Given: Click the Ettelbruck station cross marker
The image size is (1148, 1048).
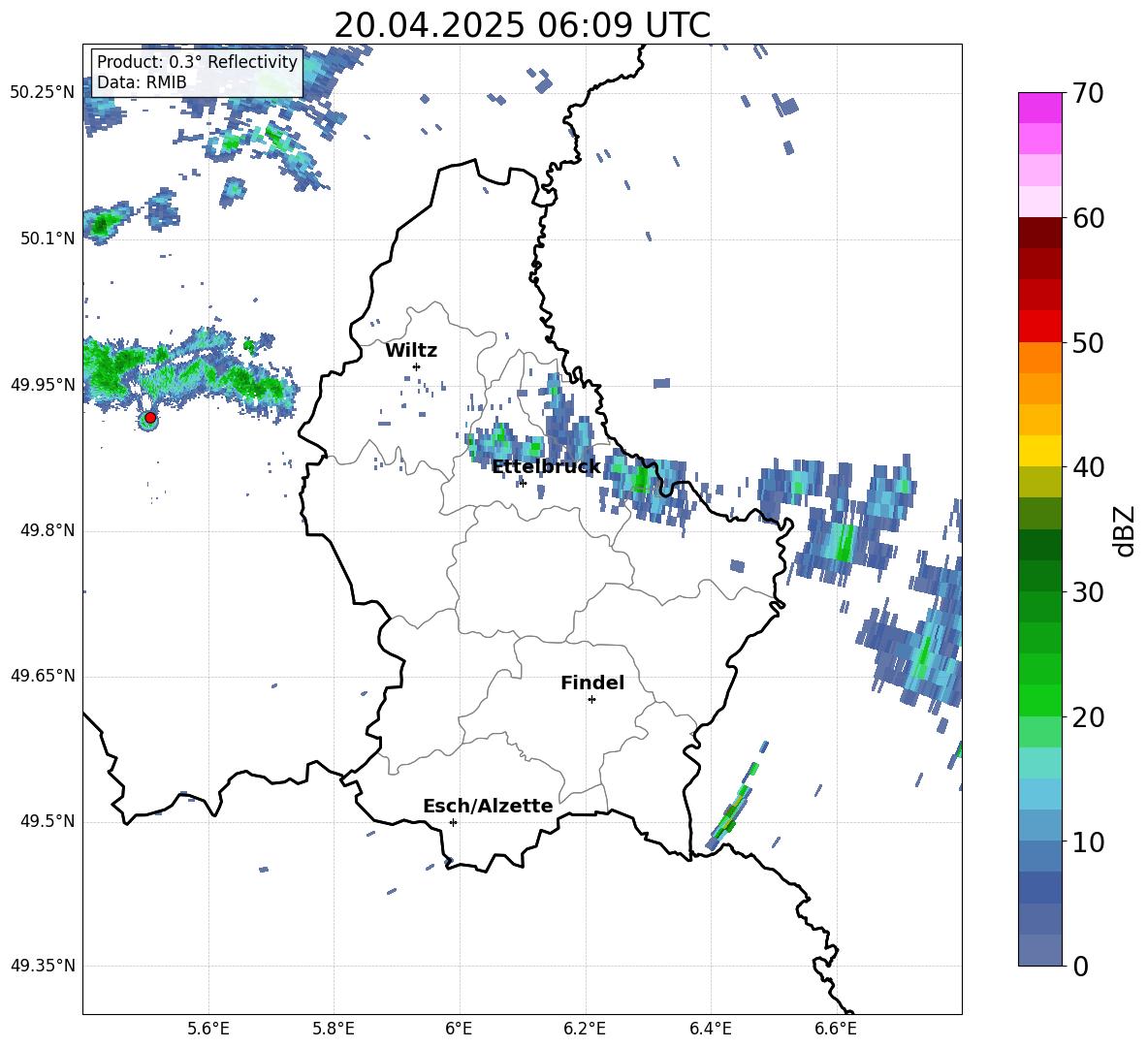Looking at the screenshot, I should (522, 483).
